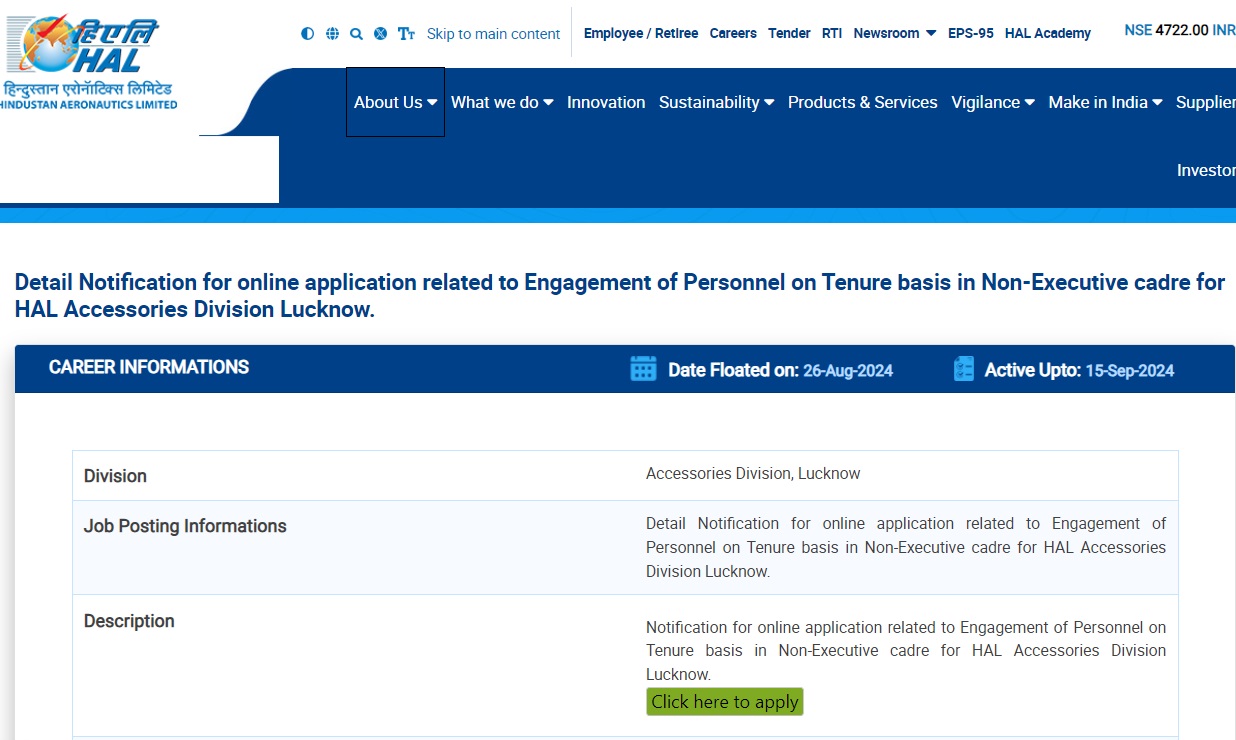Expand the Newsroom dropdown
This screenshot has width=1236, height=740.
pyautogui.click(x=895, y=33)
